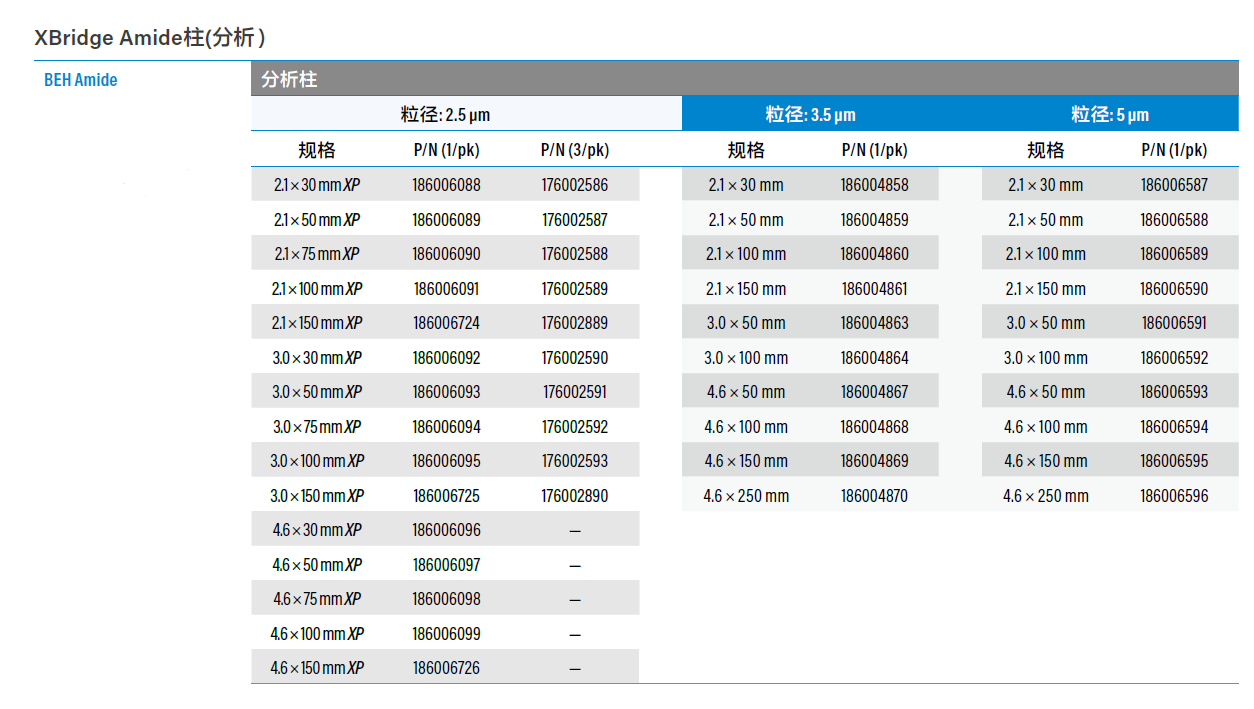The height and width of the screenshot is (709, 1254).
Task: Open the BEH Amide link
Action: coord(81,80)
